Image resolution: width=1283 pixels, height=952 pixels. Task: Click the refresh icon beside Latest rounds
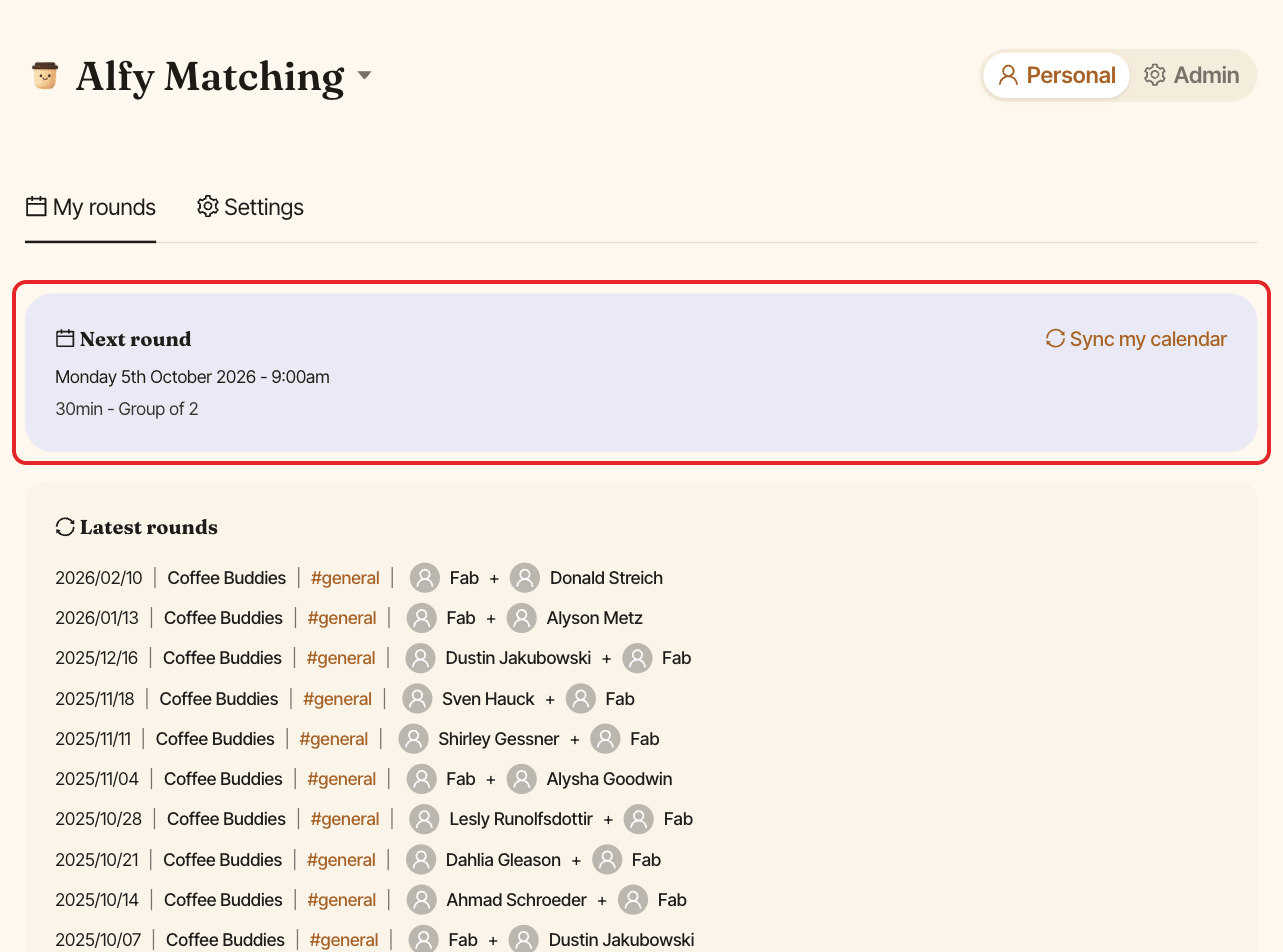(65, 527)
